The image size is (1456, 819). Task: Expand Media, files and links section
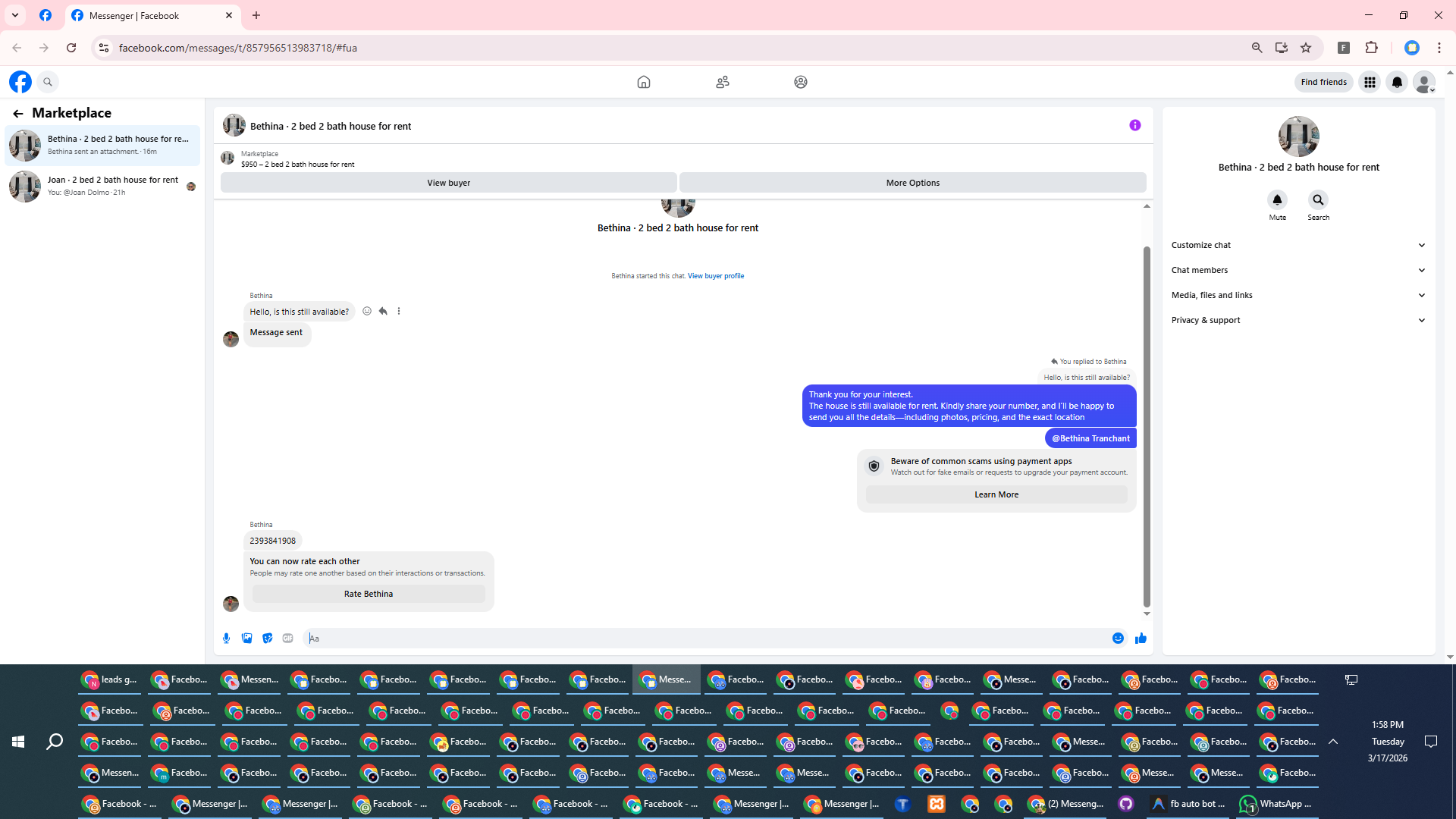tap(1298, 295)
